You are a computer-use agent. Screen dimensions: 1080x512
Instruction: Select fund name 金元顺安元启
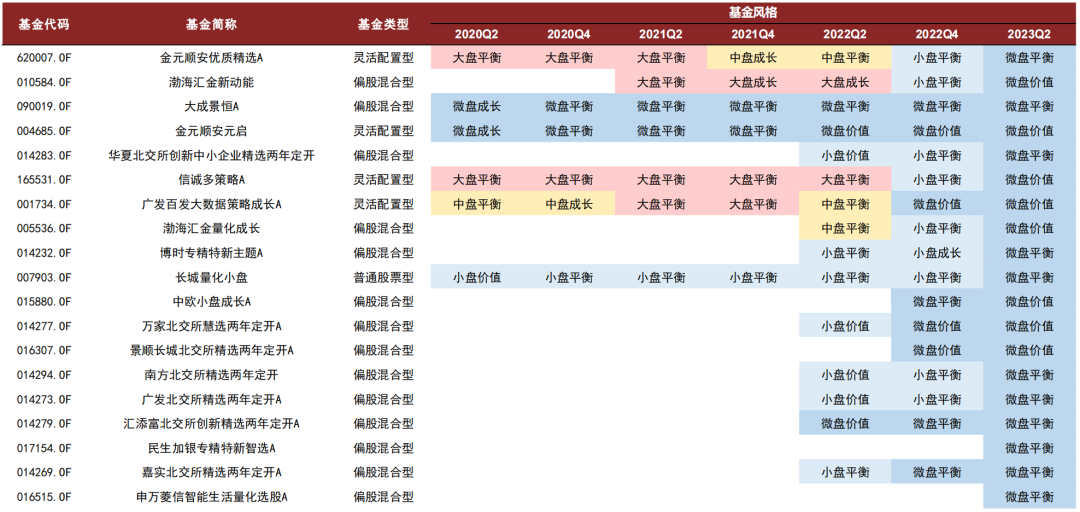[x=212, y=131]
